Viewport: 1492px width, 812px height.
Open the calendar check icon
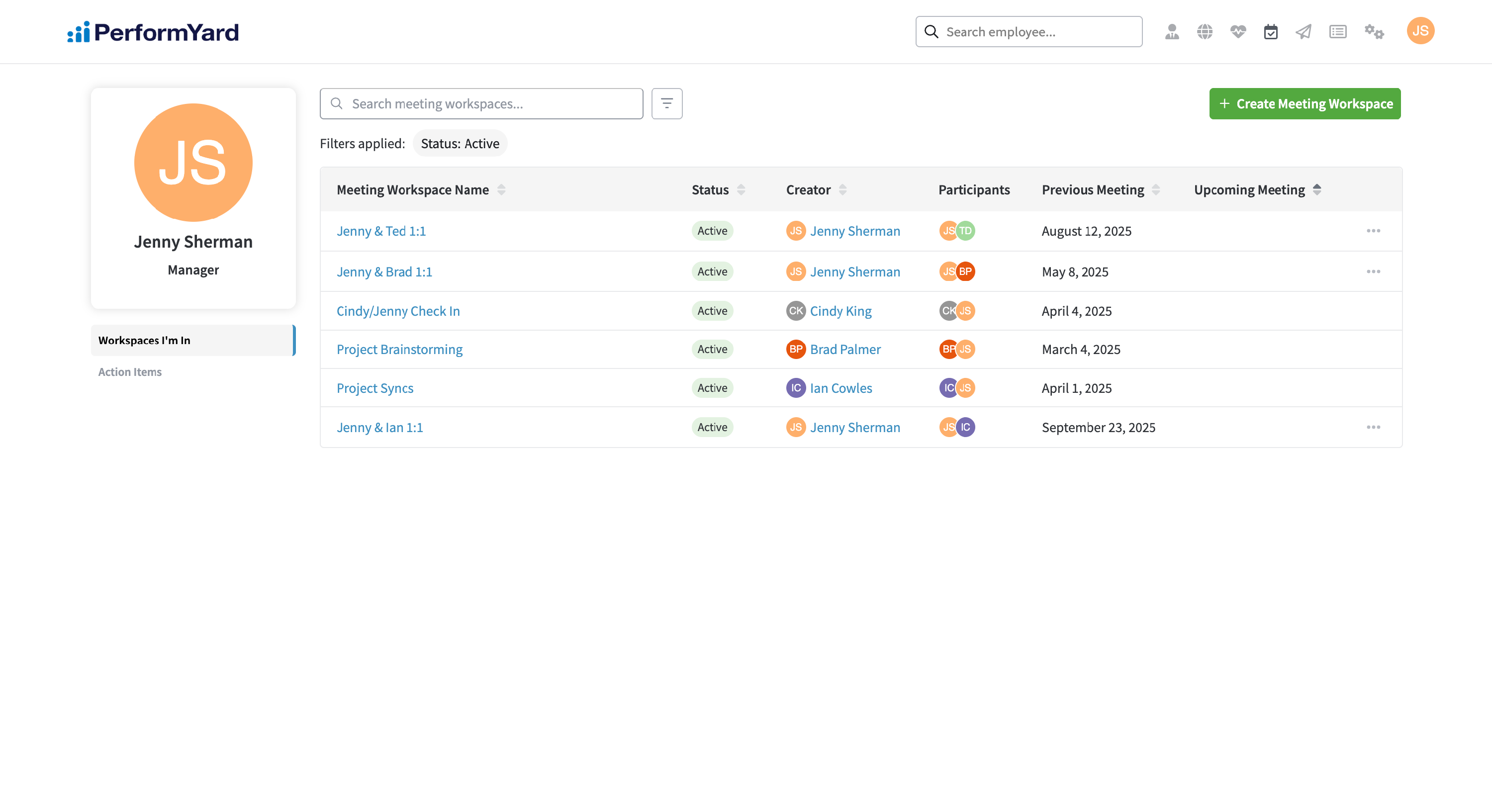(x=1271, y=32)
